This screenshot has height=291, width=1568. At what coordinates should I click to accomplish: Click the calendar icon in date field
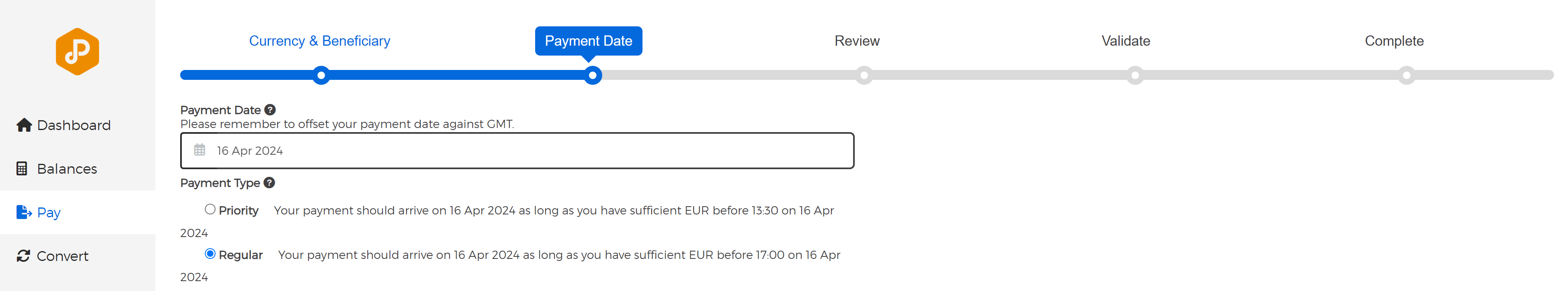click(199, 150)
